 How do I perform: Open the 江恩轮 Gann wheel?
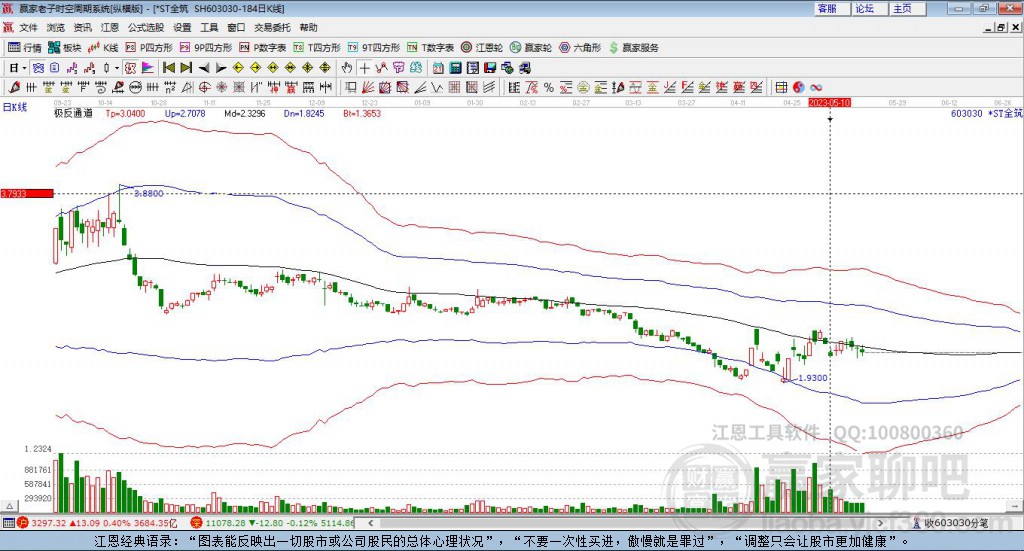(482, 48)
